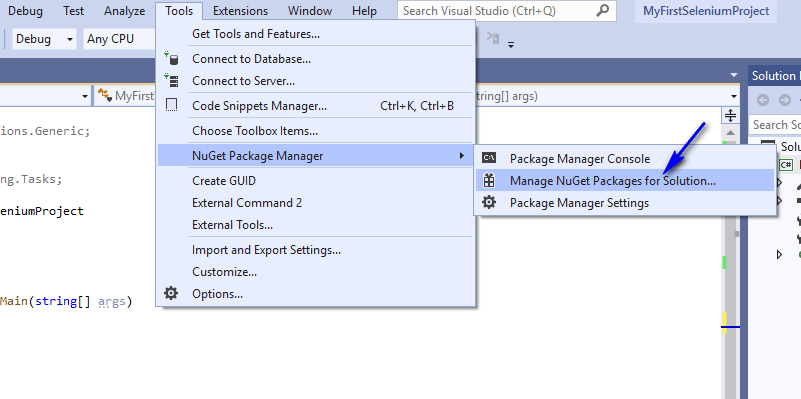
Task: Click the Connect to Database icon
Action: [171, 58]
